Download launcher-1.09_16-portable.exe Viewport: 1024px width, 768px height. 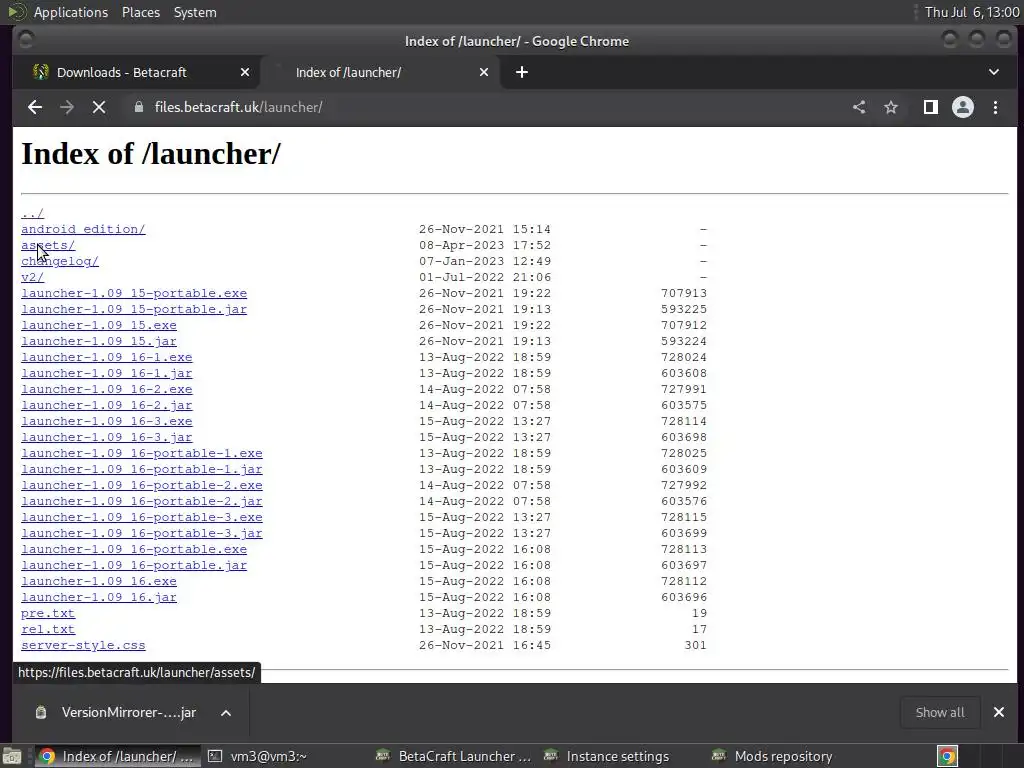(134, 549)
